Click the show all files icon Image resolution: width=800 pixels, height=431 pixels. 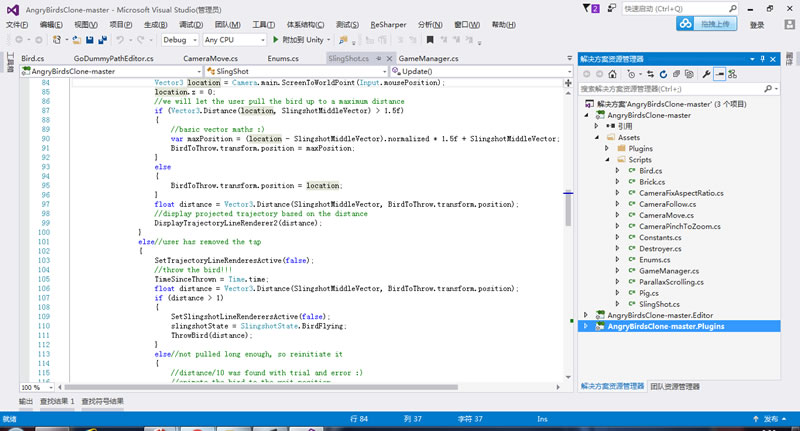coord(689,74)
